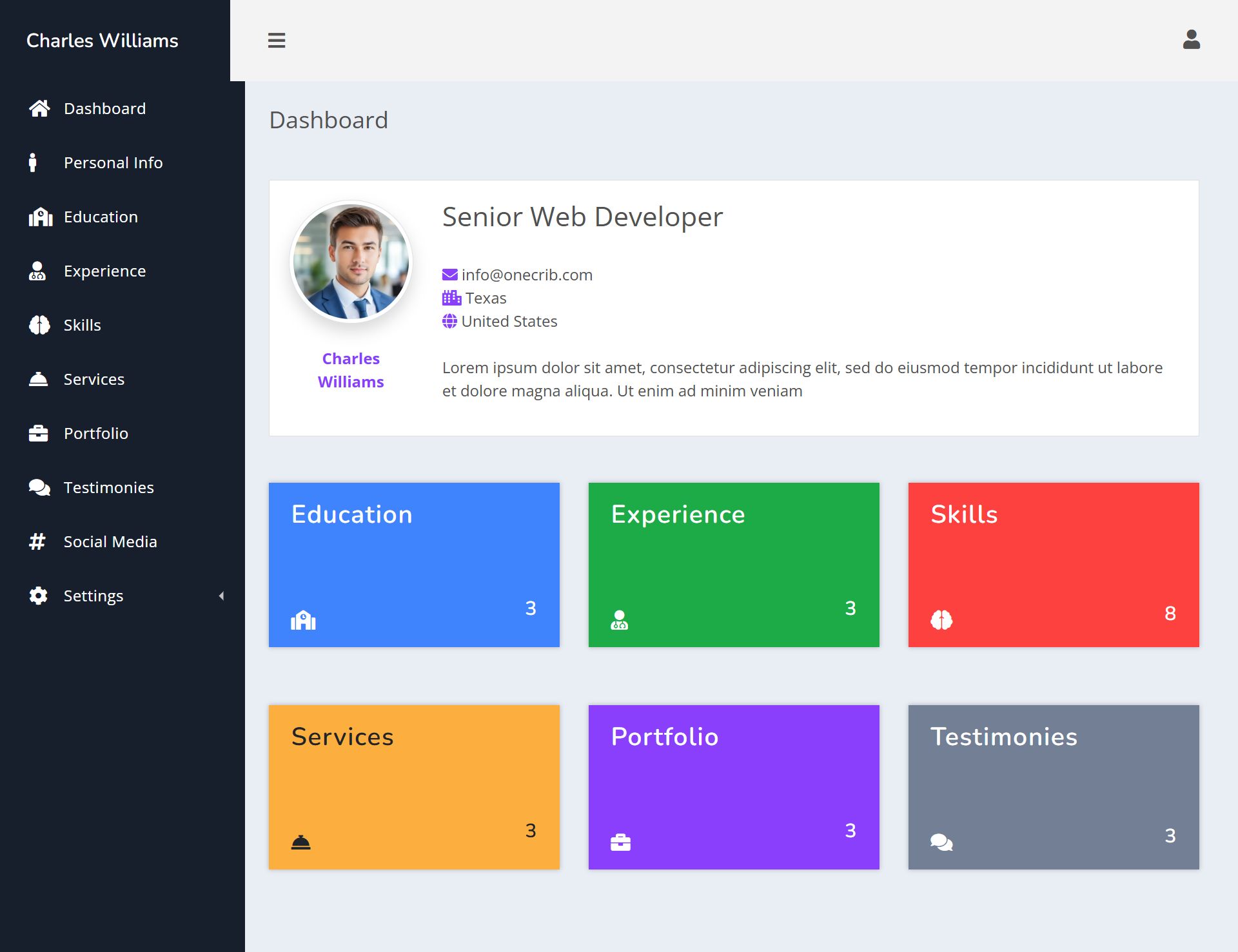Click the briefcase icon on Portfolio card

pos(620,842)
